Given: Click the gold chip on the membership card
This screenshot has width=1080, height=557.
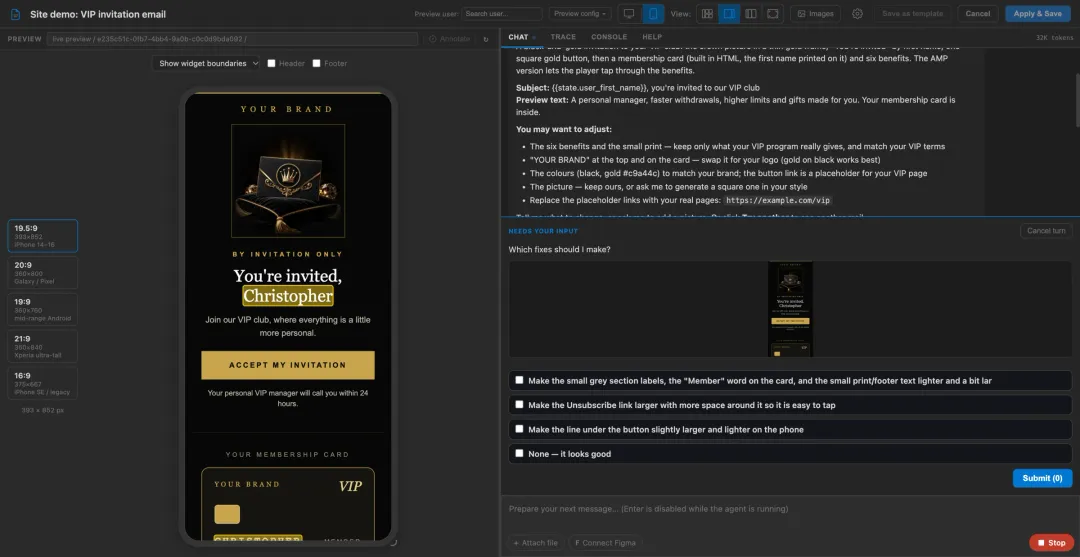Looking at the screenshot, I should [227, 514].
